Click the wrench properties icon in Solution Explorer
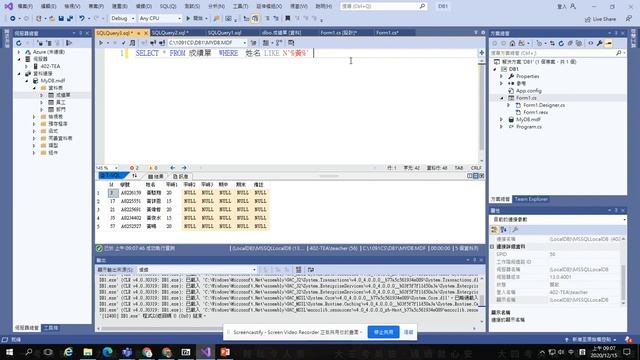The image size is (640, 360). pos(599,43)
